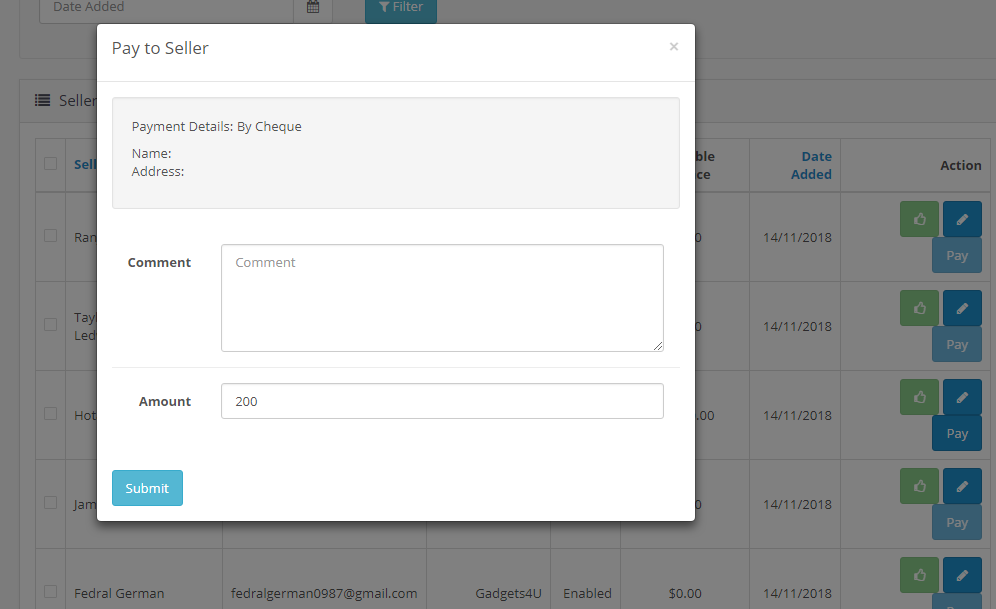Click the approve thumbs-up icon in second row

pos(919,308)
